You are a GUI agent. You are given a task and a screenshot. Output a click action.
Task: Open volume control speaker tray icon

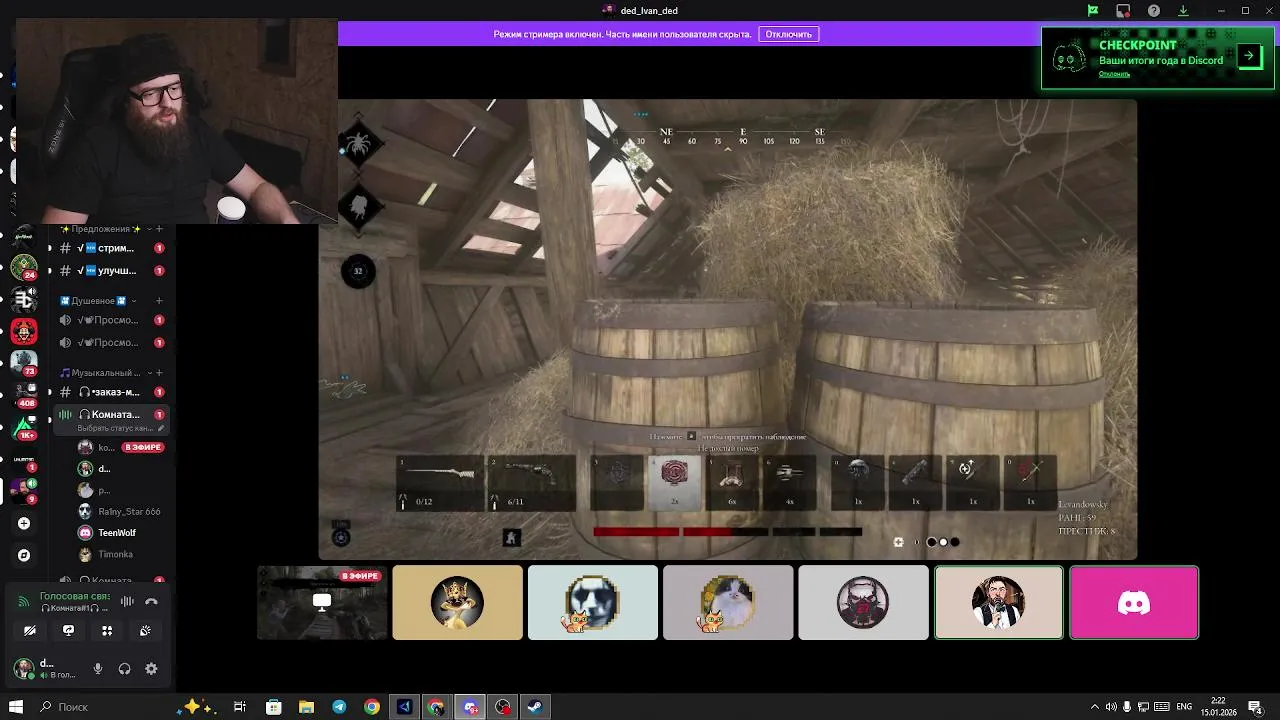point(1111,707)
